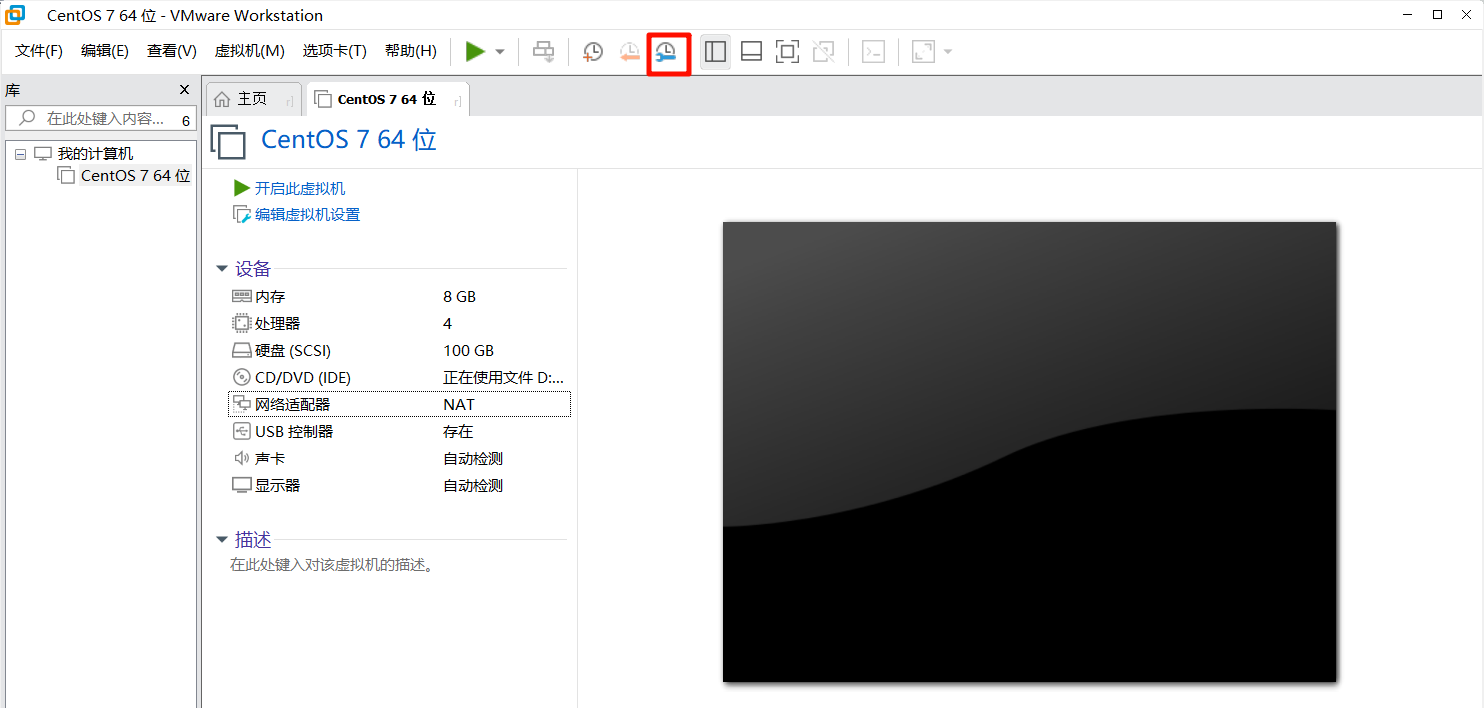1484x708 pixels.
Task: Select the USB 控制器 device row
Action: [x=400, y=432]
